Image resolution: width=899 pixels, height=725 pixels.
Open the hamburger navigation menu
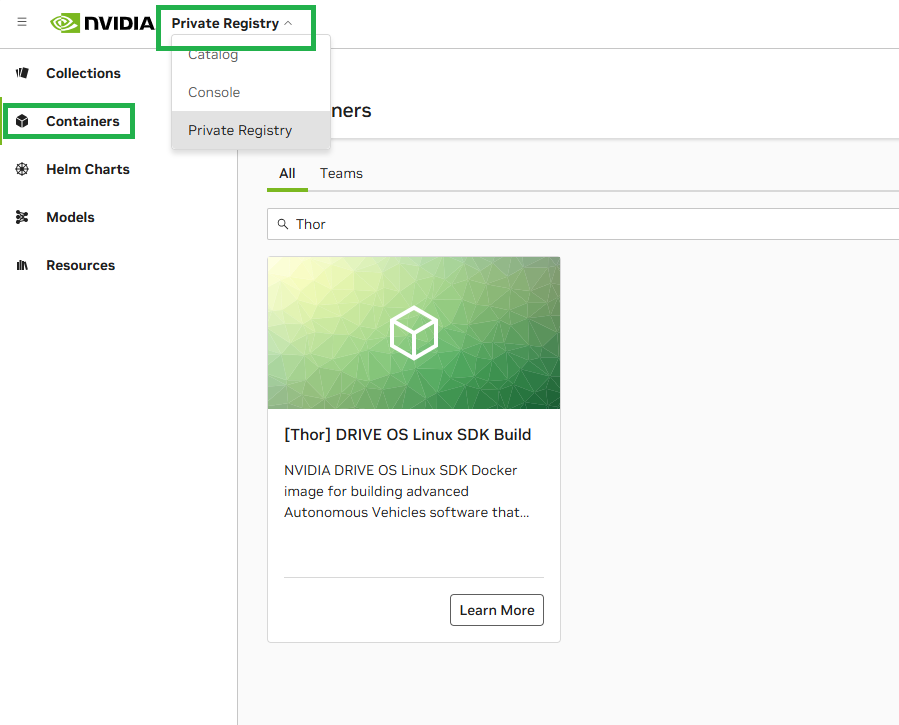22,22
